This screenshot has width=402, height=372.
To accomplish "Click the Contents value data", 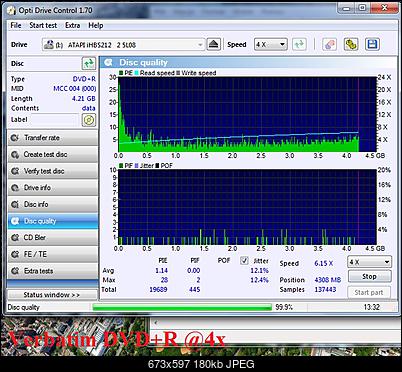I will point(89,108).
